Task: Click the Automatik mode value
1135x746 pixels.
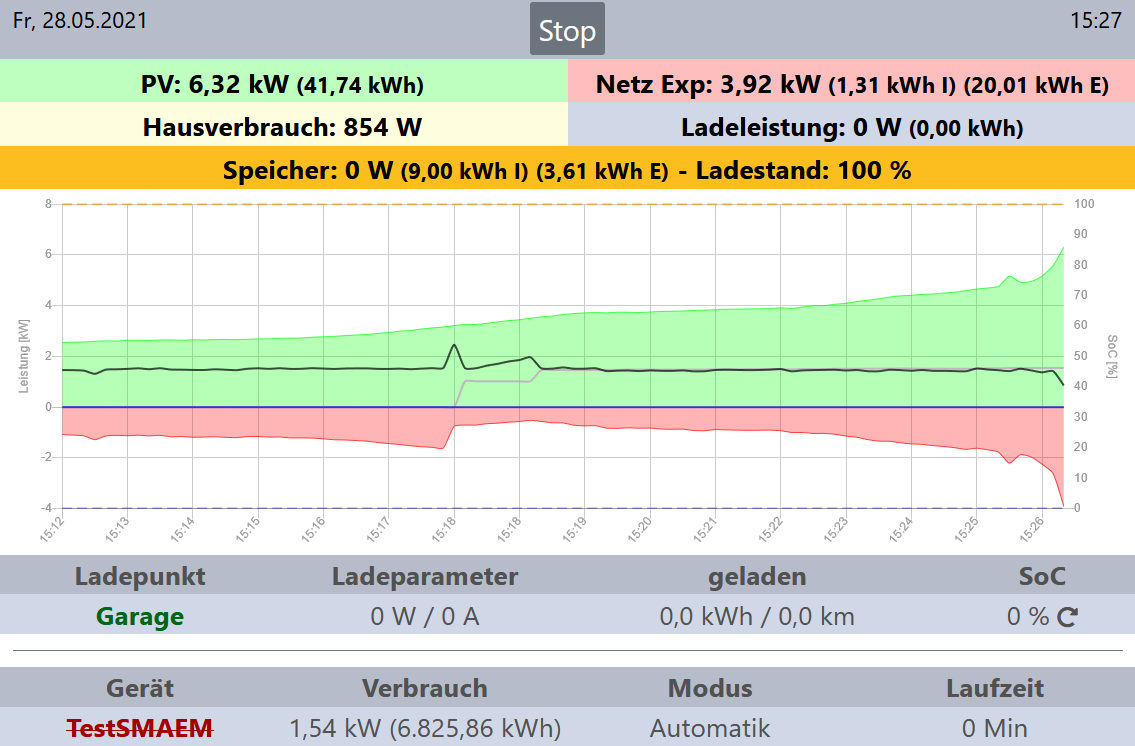Action: pos(710,728)
